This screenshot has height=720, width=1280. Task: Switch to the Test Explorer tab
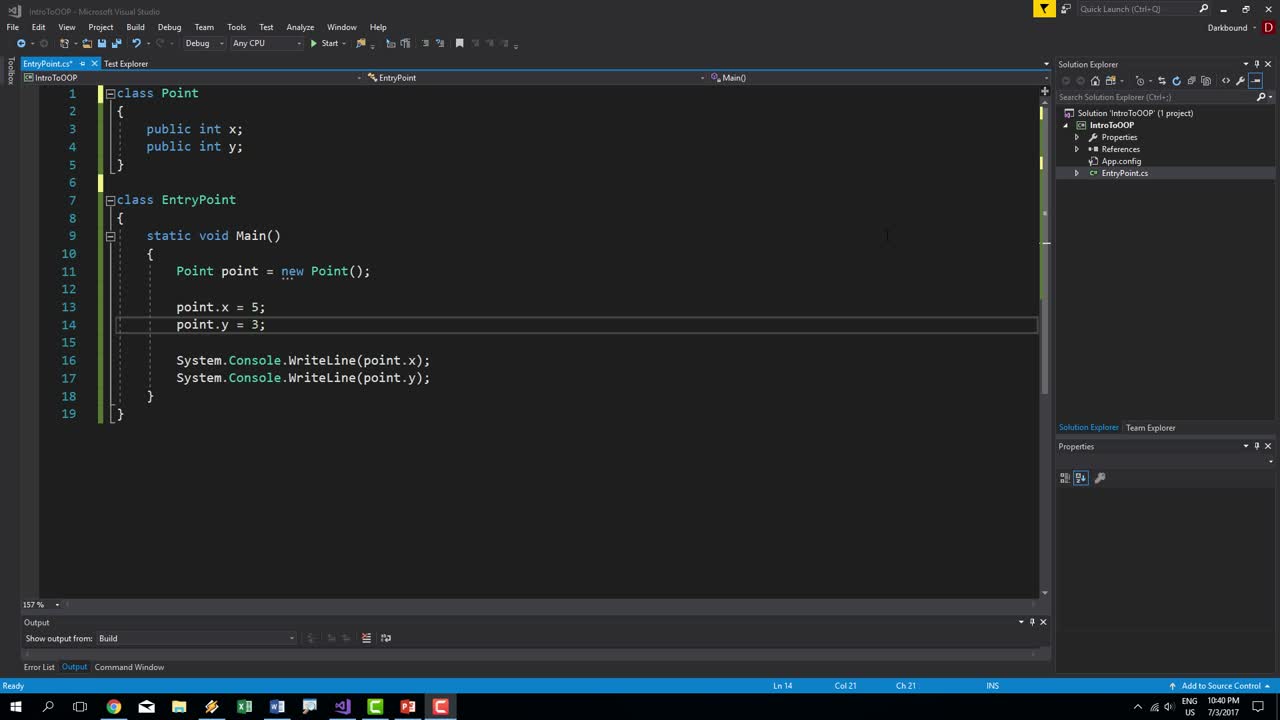click(126, 64)
